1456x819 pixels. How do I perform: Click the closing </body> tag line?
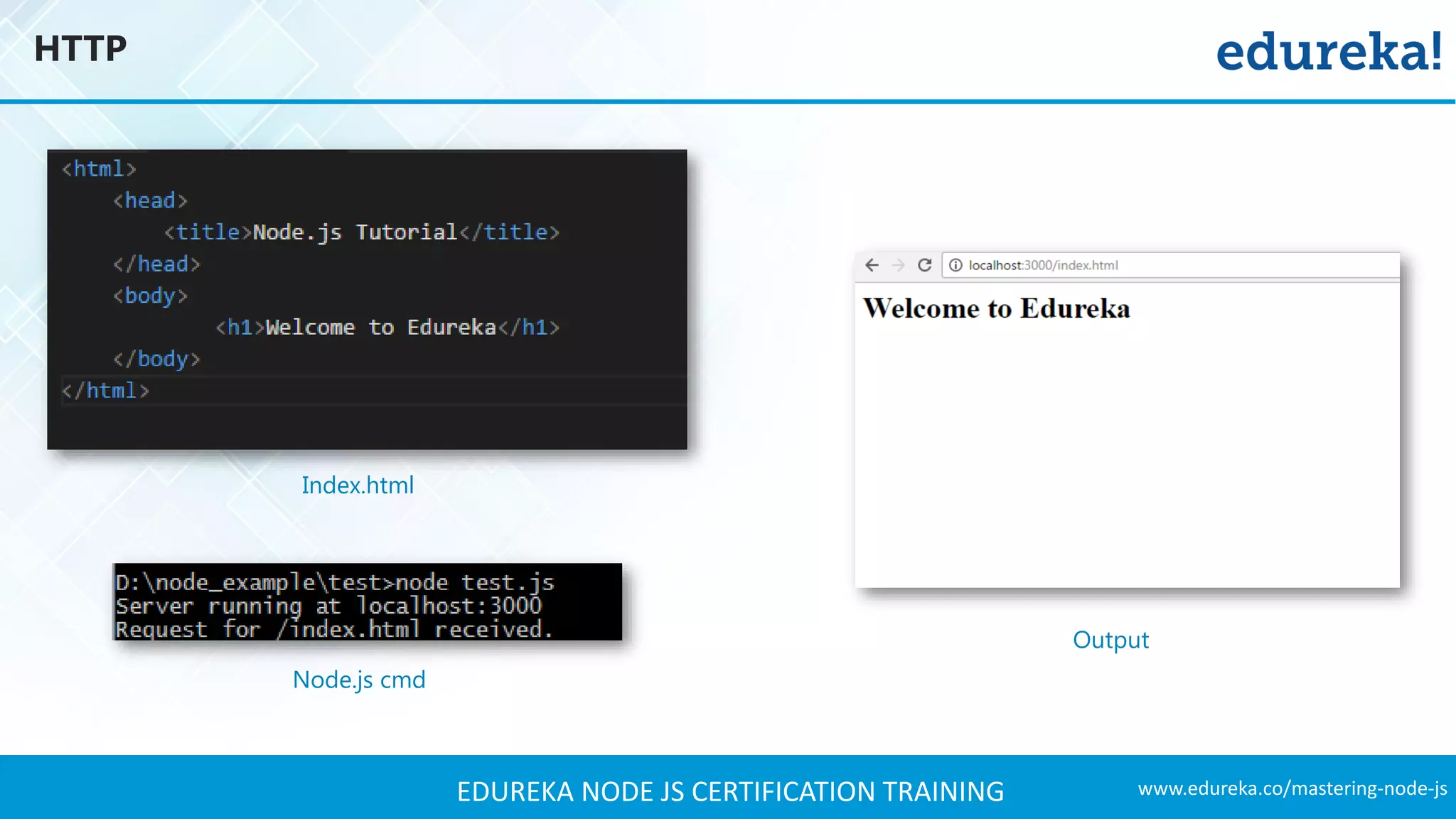pyautogui.click(x=156, y=359)
